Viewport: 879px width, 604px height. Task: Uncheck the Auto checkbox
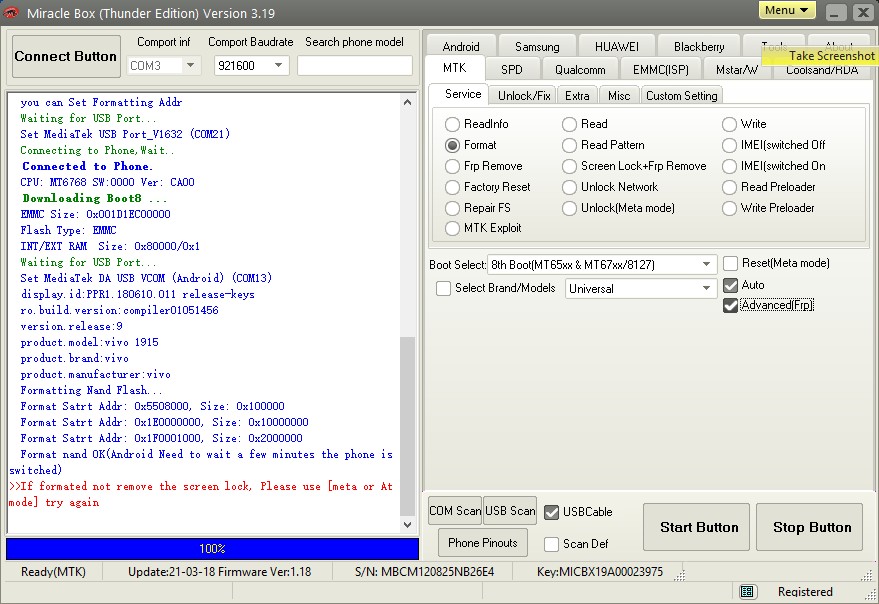tap(730, 285)
